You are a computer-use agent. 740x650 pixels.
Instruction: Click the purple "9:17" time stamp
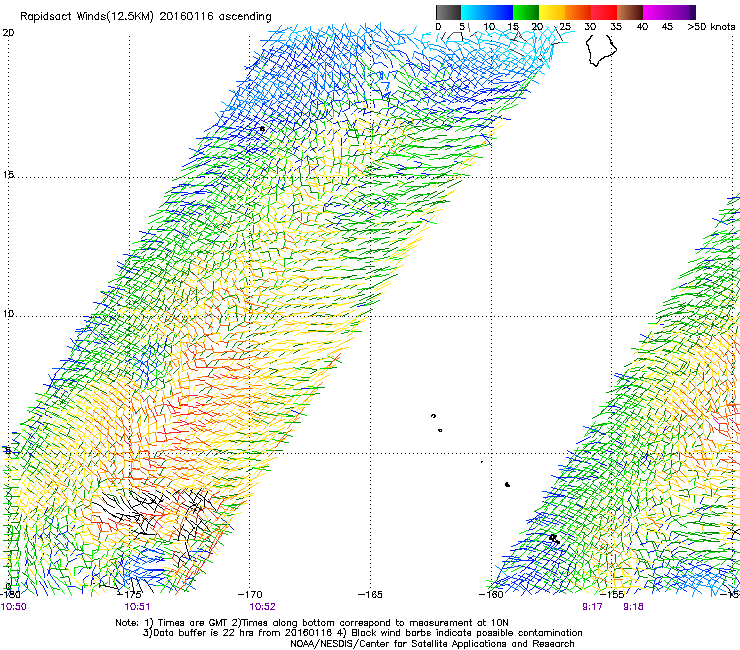(592, 607)
